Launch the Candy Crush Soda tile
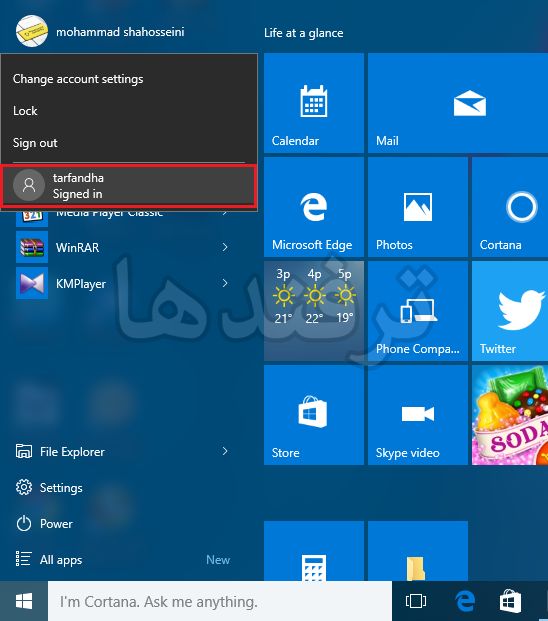The width and height of the screenshot is (548, 621). [510, 415]
